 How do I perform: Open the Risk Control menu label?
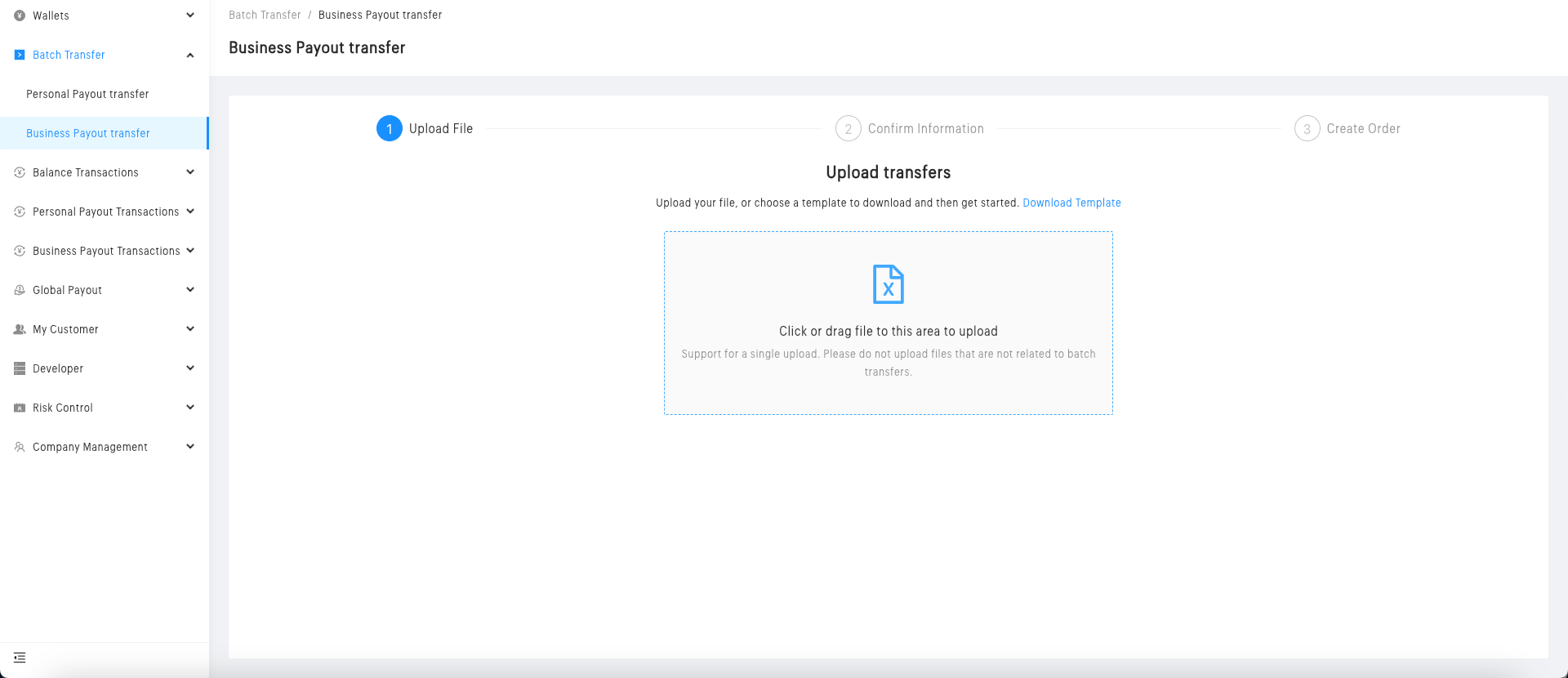click(x=63, y=408)
